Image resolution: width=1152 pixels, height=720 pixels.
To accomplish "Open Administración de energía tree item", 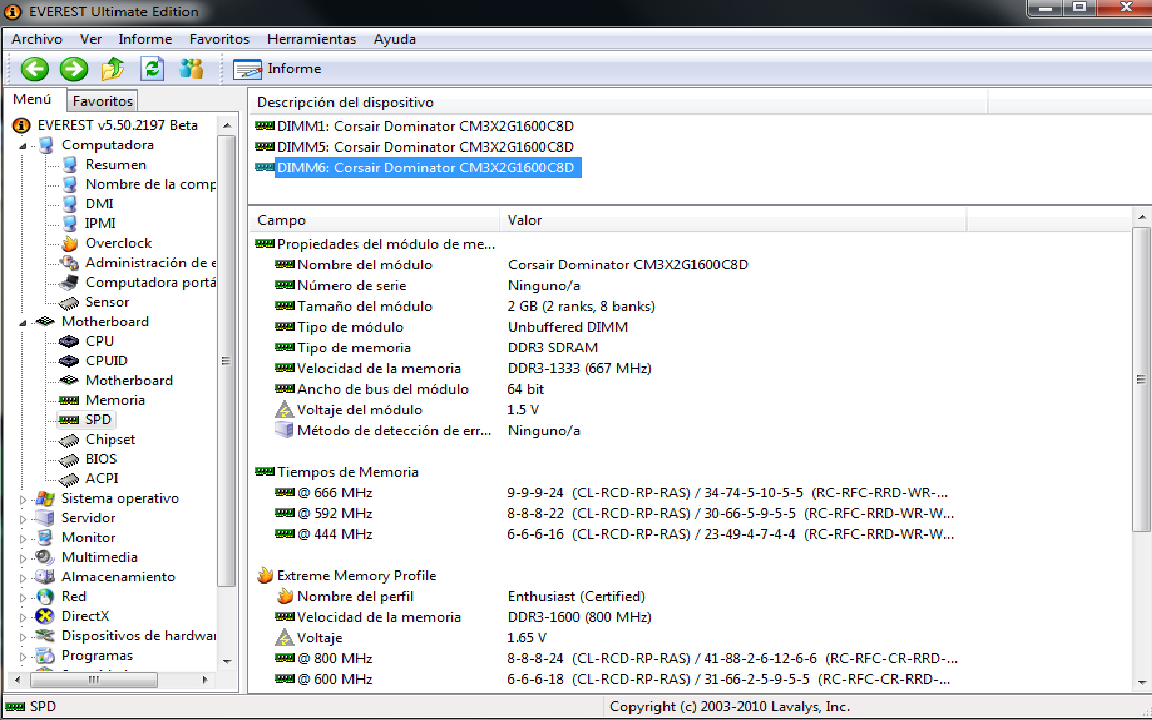I will click(x=150, y=263).
